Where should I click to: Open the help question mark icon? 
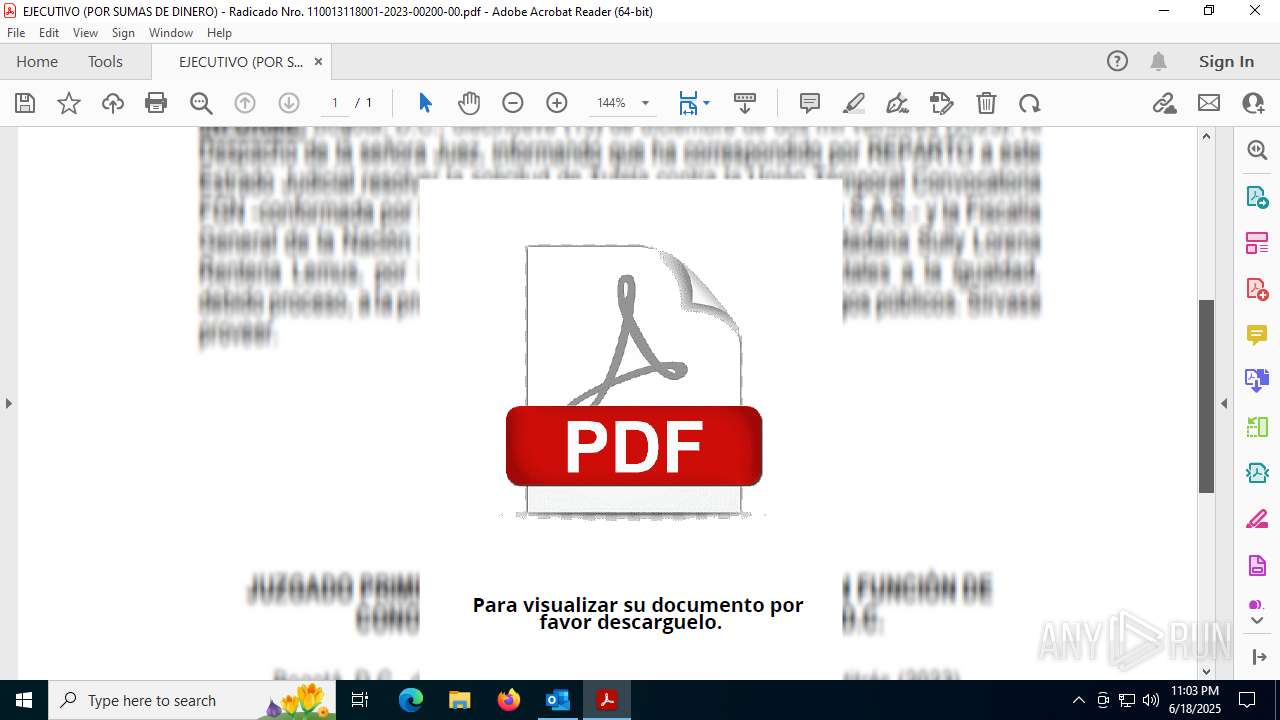(1117, 61)
